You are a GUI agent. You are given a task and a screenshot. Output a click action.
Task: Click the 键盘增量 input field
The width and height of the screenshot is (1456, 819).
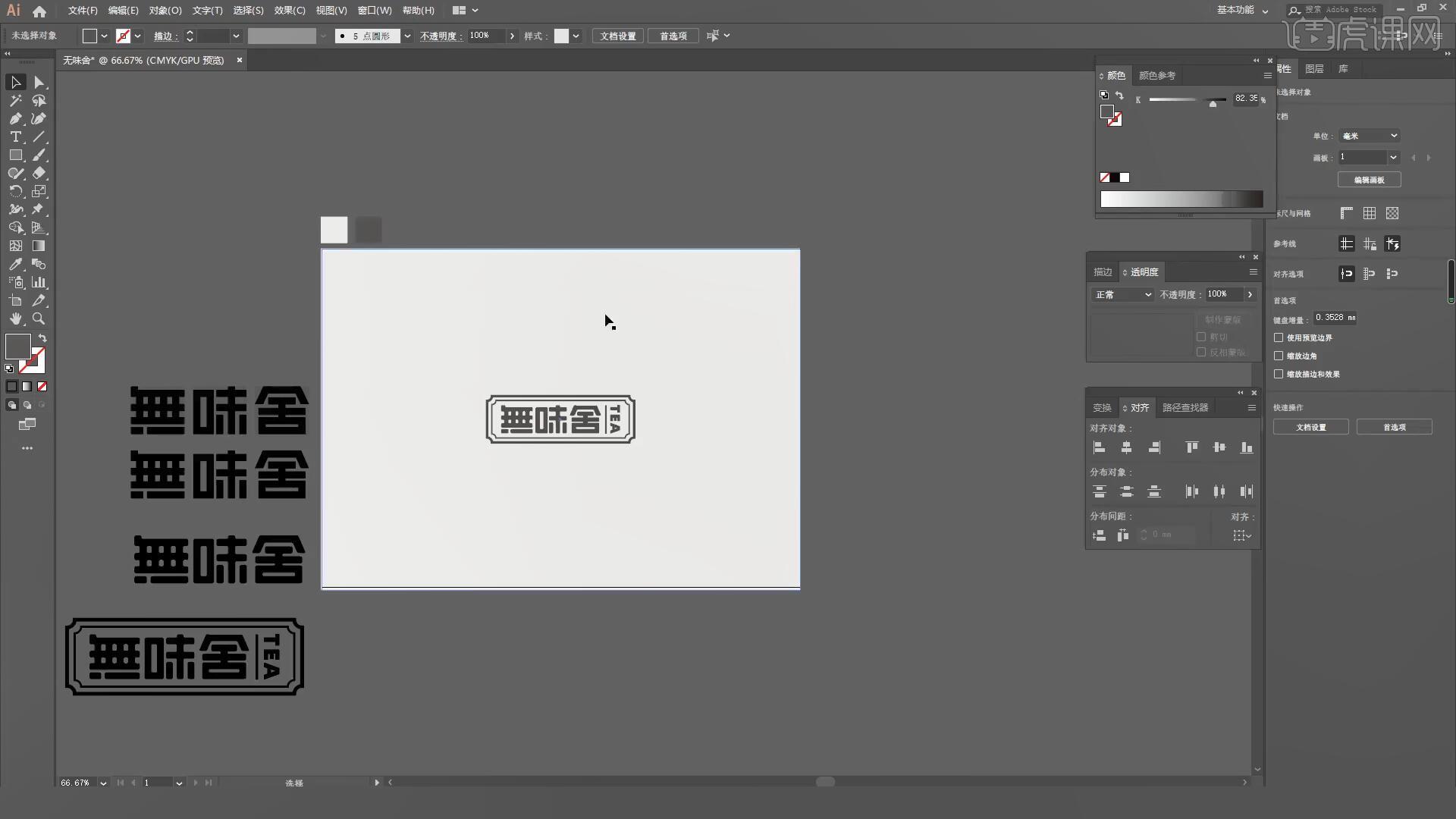(x=1335, y=318)
